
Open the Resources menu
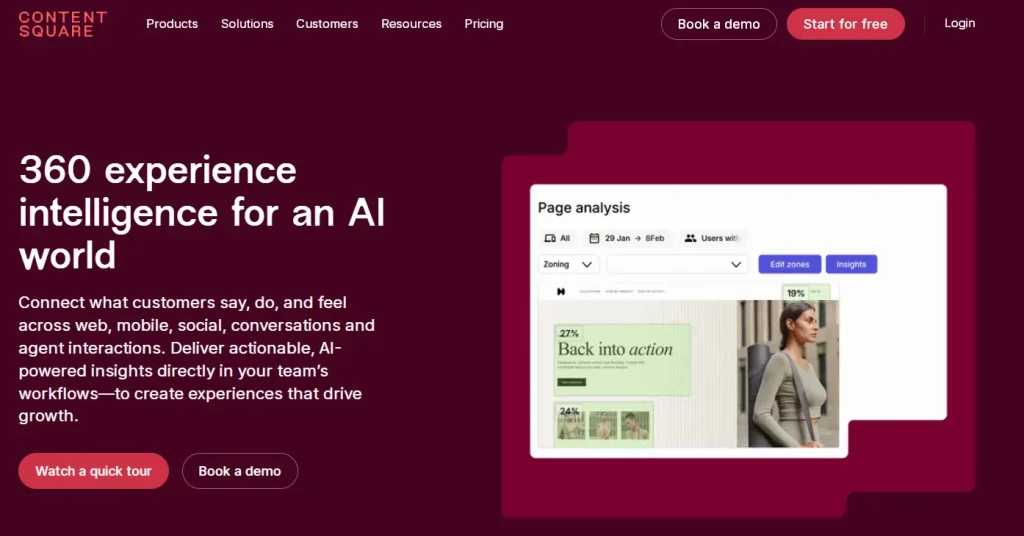click(411, 24)
